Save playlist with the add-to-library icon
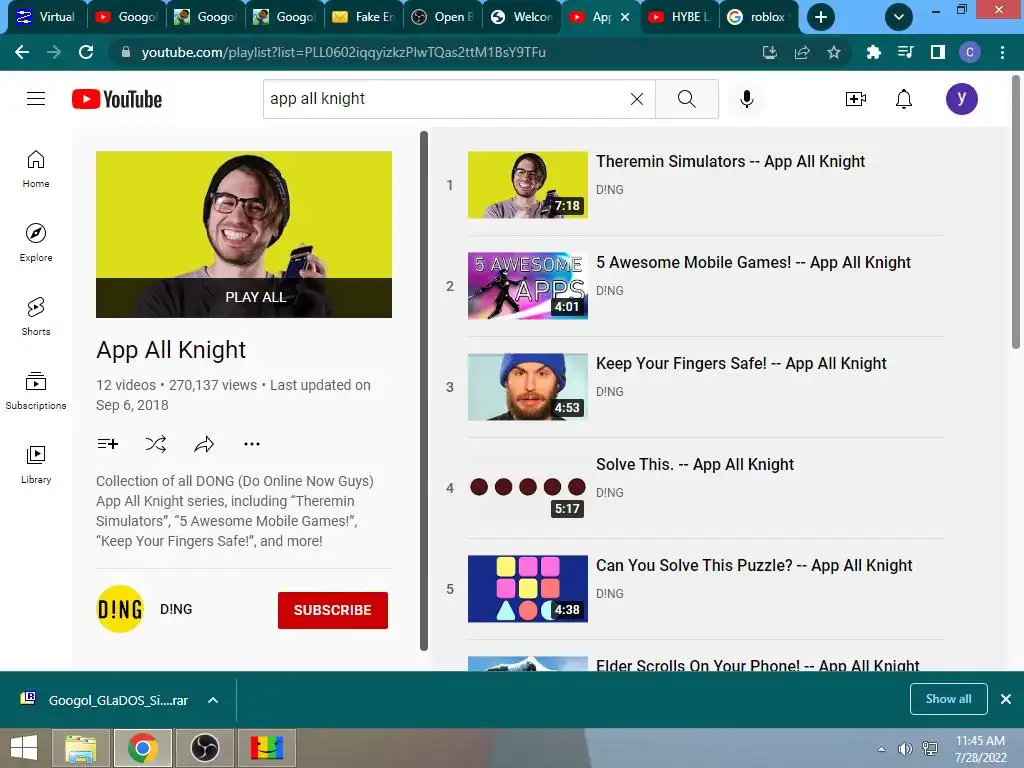The image size is (1024, 768). click(108, 444)
